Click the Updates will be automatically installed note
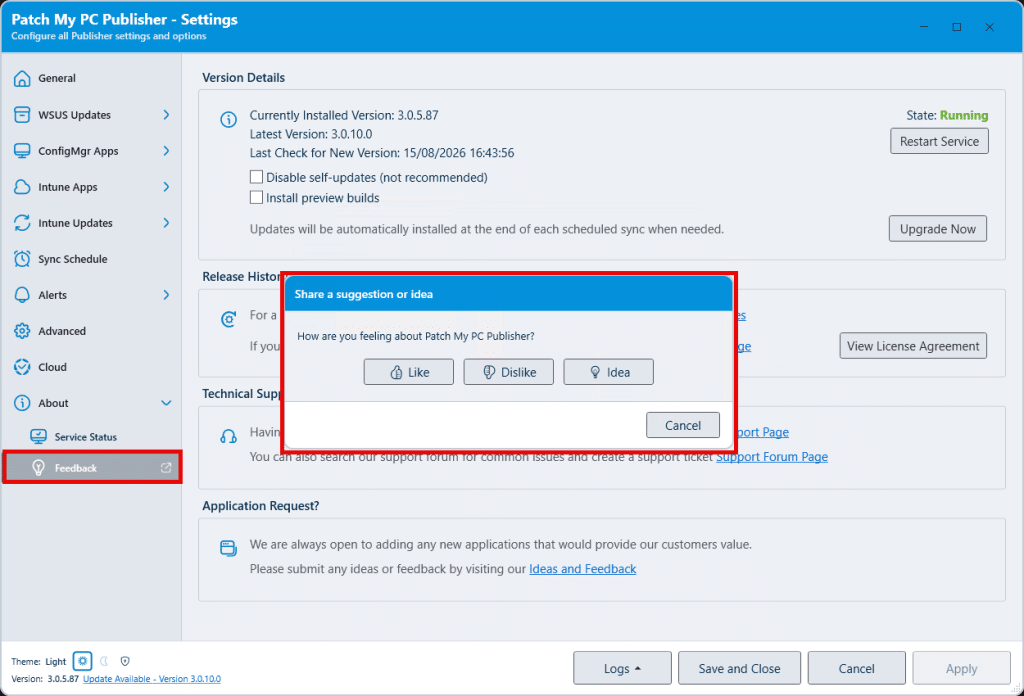Viewport: 1024px width, 696px height. (x=487, y=229)
